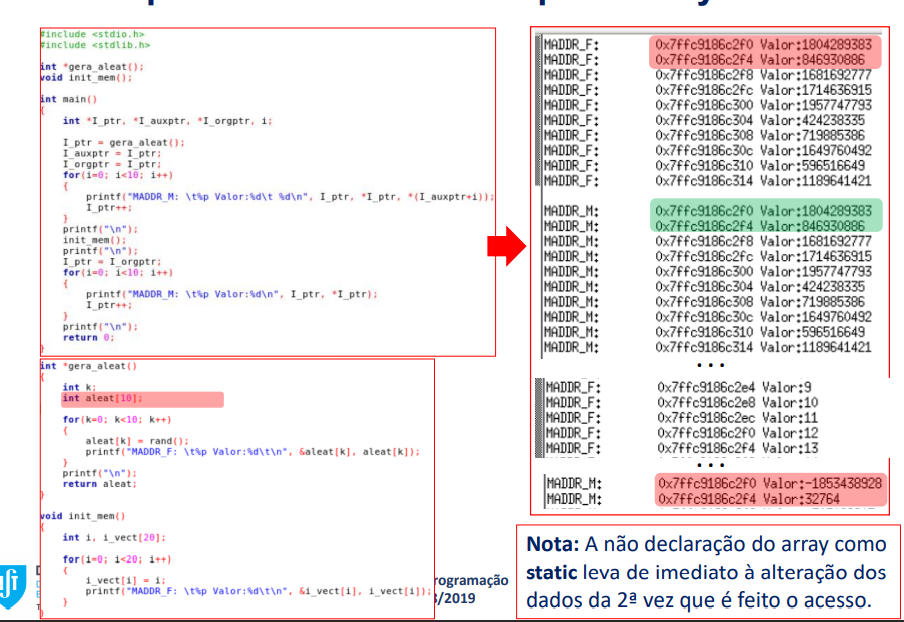
Task: Click the 'init_mem();' call inside main
Action: (x=95, y=240)
